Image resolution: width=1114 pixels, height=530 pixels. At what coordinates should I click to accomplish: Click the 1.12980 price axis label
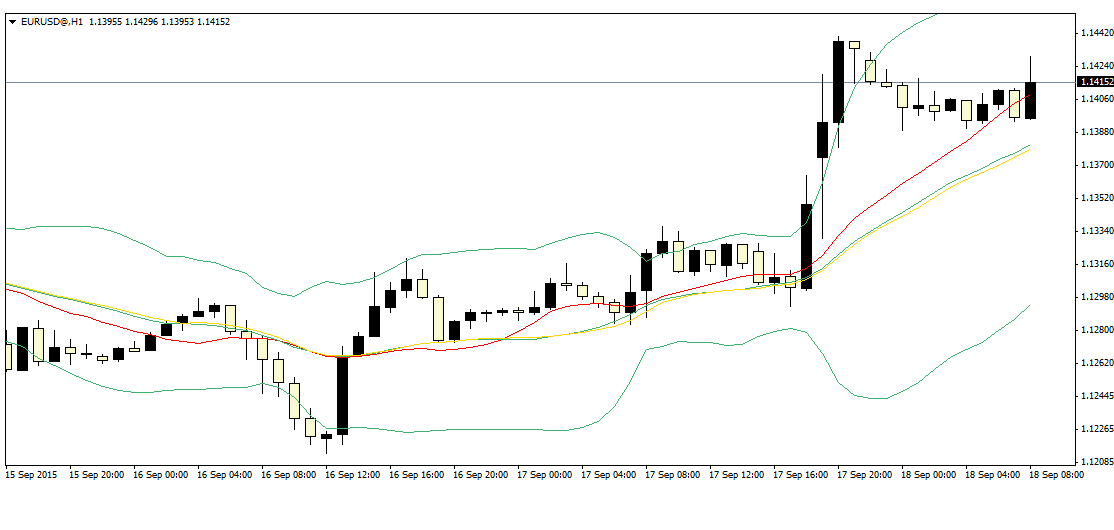tap(1097, 297)
